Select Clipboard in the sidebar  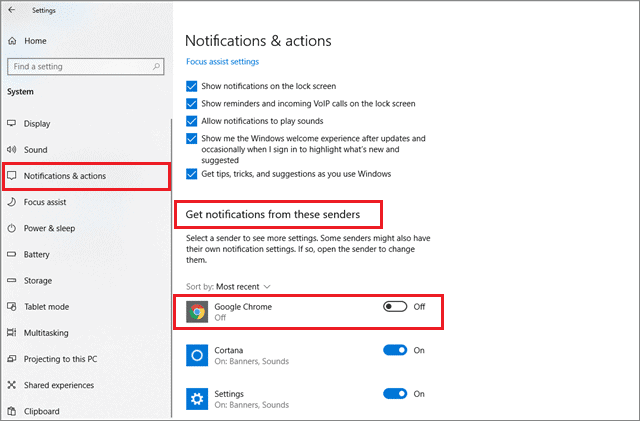point(41,411)
